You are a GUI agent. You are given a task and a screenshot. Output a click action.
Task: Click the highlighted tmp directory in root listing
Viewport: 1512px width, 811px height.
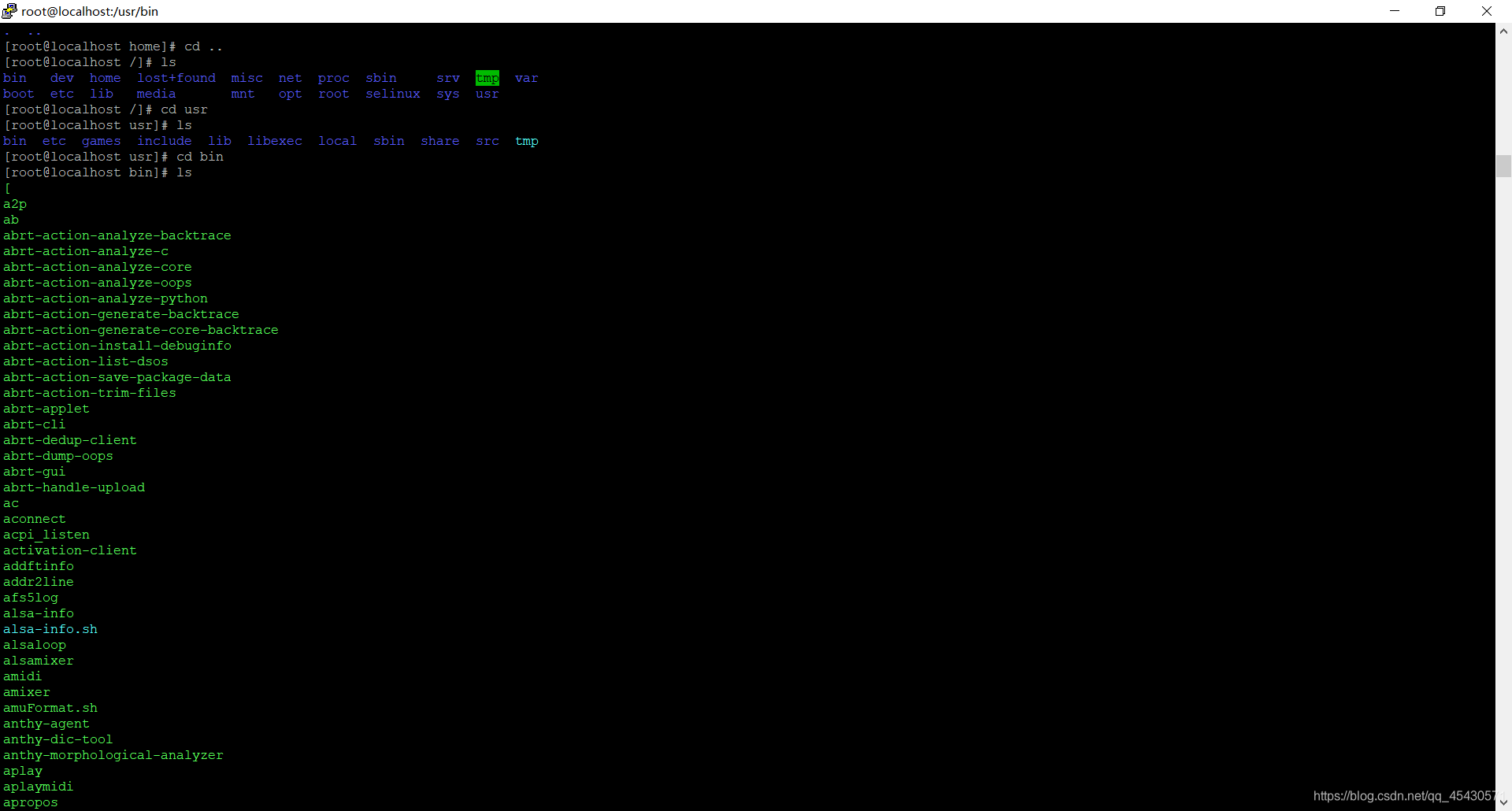point(487,78)
